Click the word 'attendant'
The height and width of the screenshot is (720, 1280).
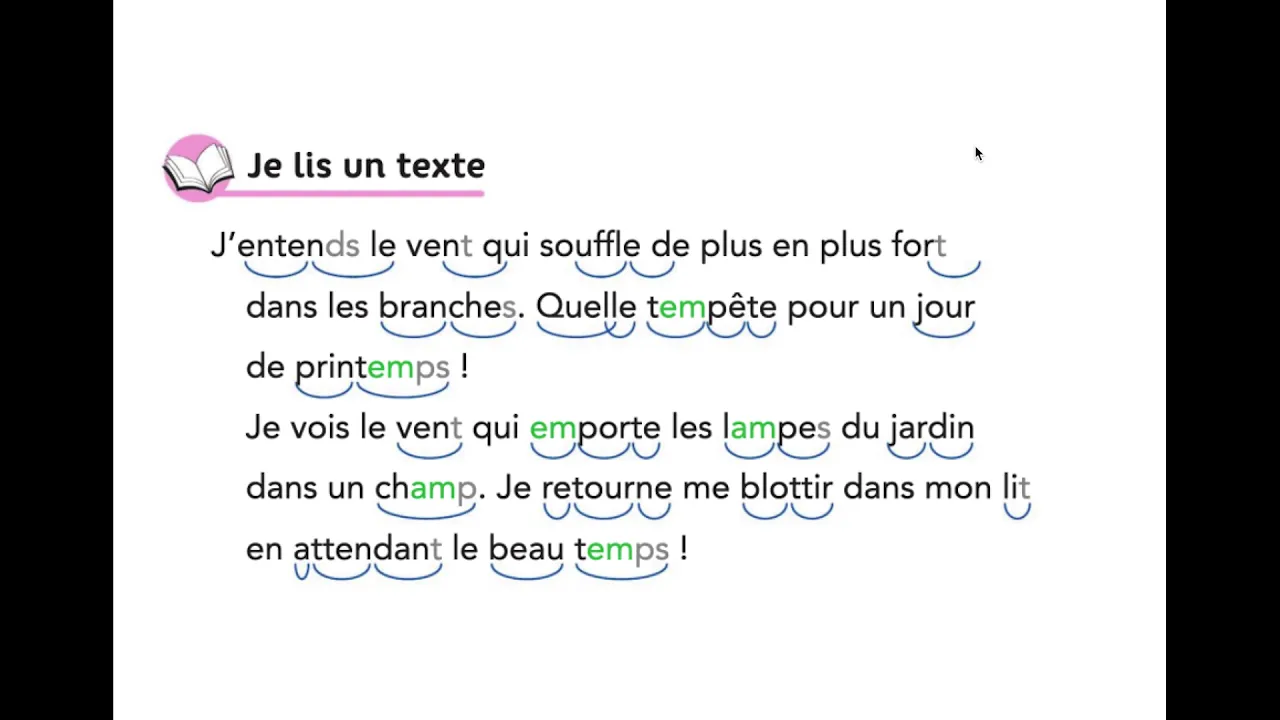coord(367,549)
